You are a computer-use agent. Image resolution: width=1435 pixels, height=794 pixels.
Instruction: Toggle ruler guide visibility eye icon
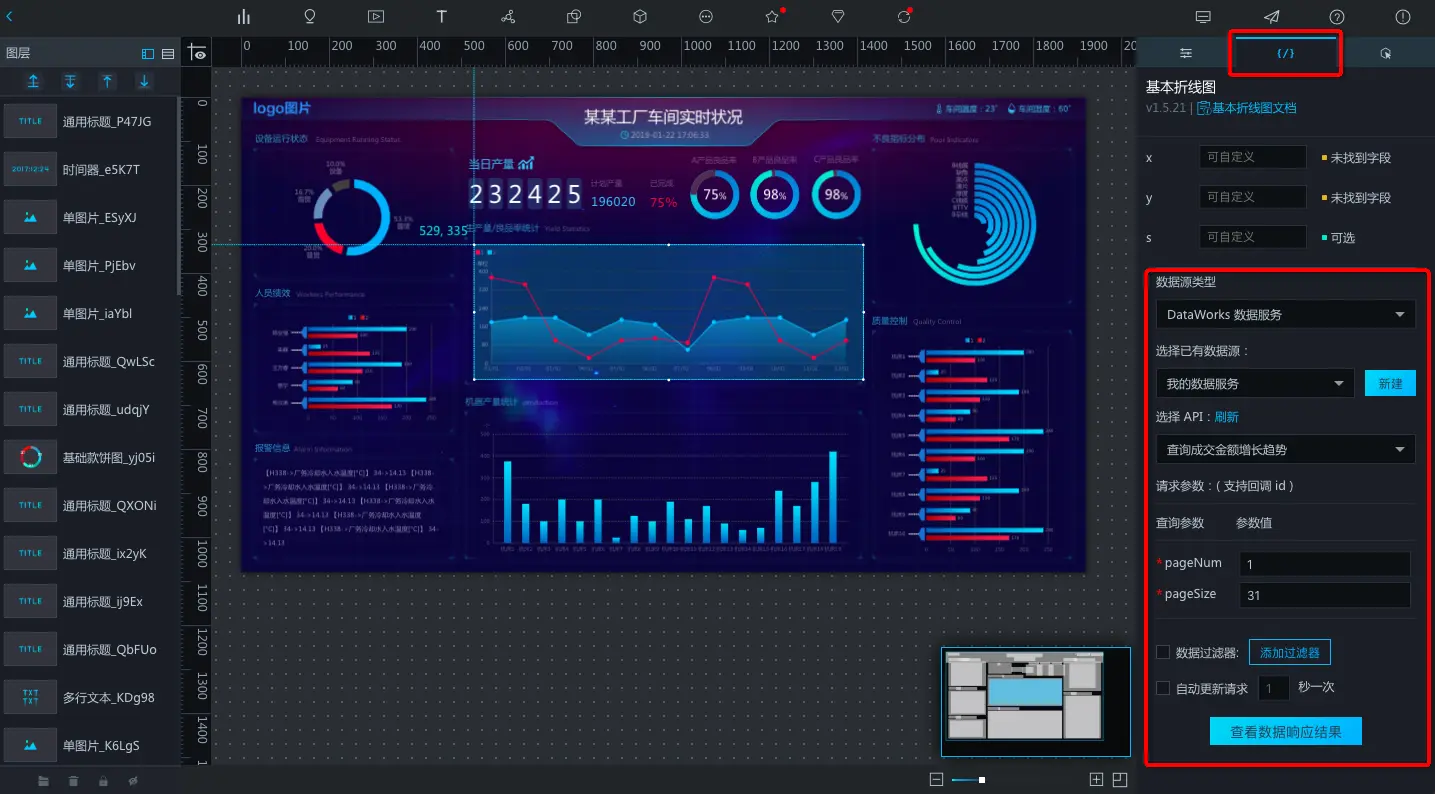tap(198, 53)
